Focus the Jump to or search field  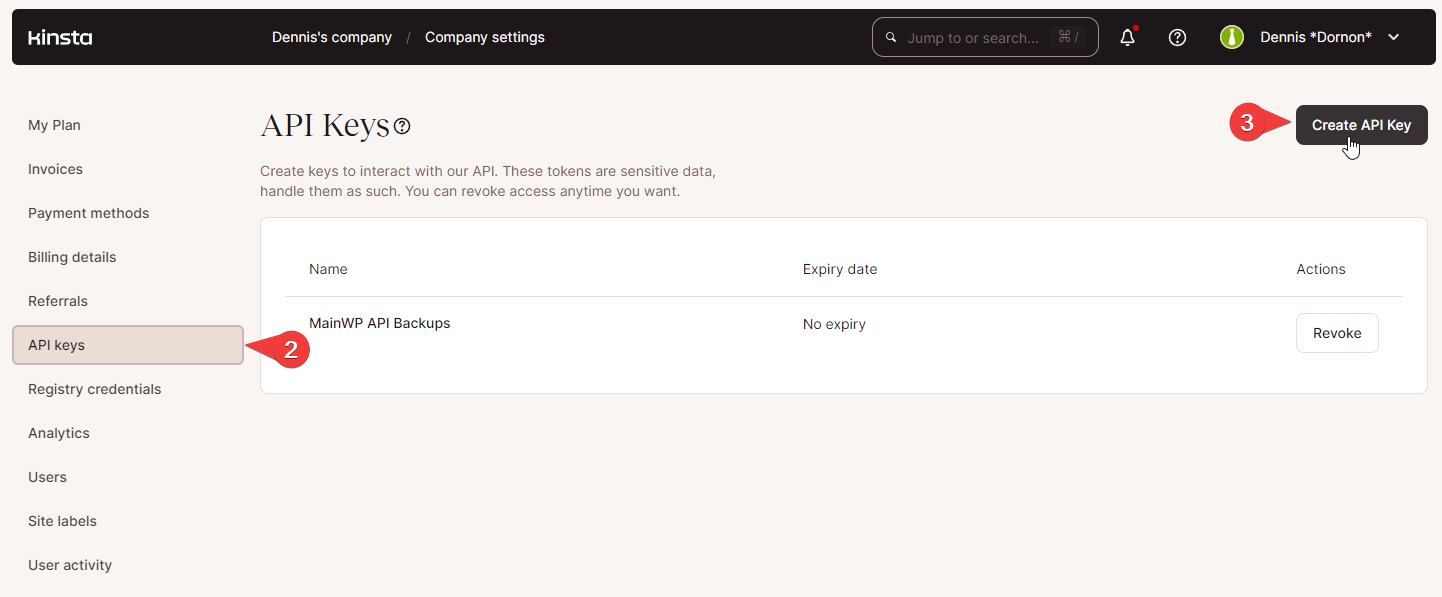click(x=985, y=37)
